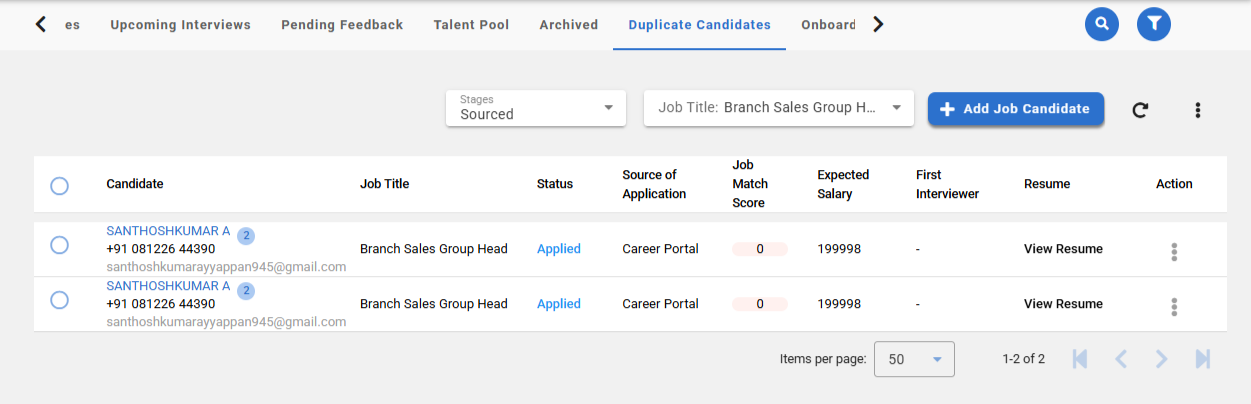Click the duplicate count badge on first candidate
This screenshot has height=404, width=1251.
[246, 237]
